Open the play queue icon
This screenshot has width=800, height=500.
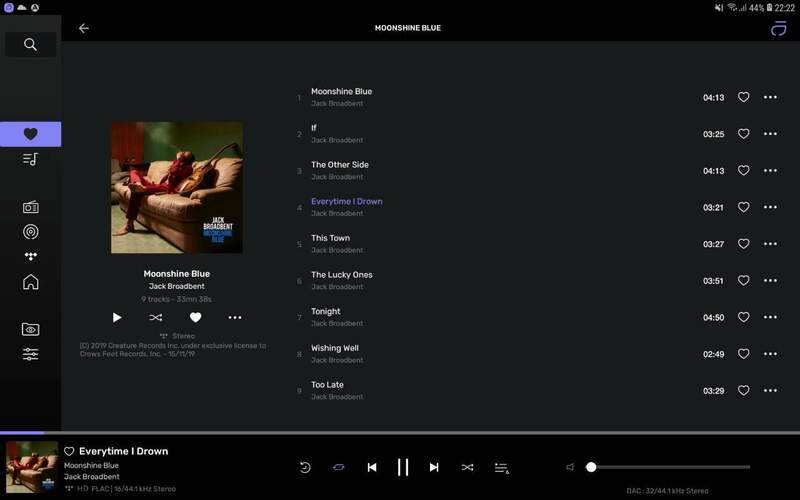pyautogui.click(x=502, y=468)
